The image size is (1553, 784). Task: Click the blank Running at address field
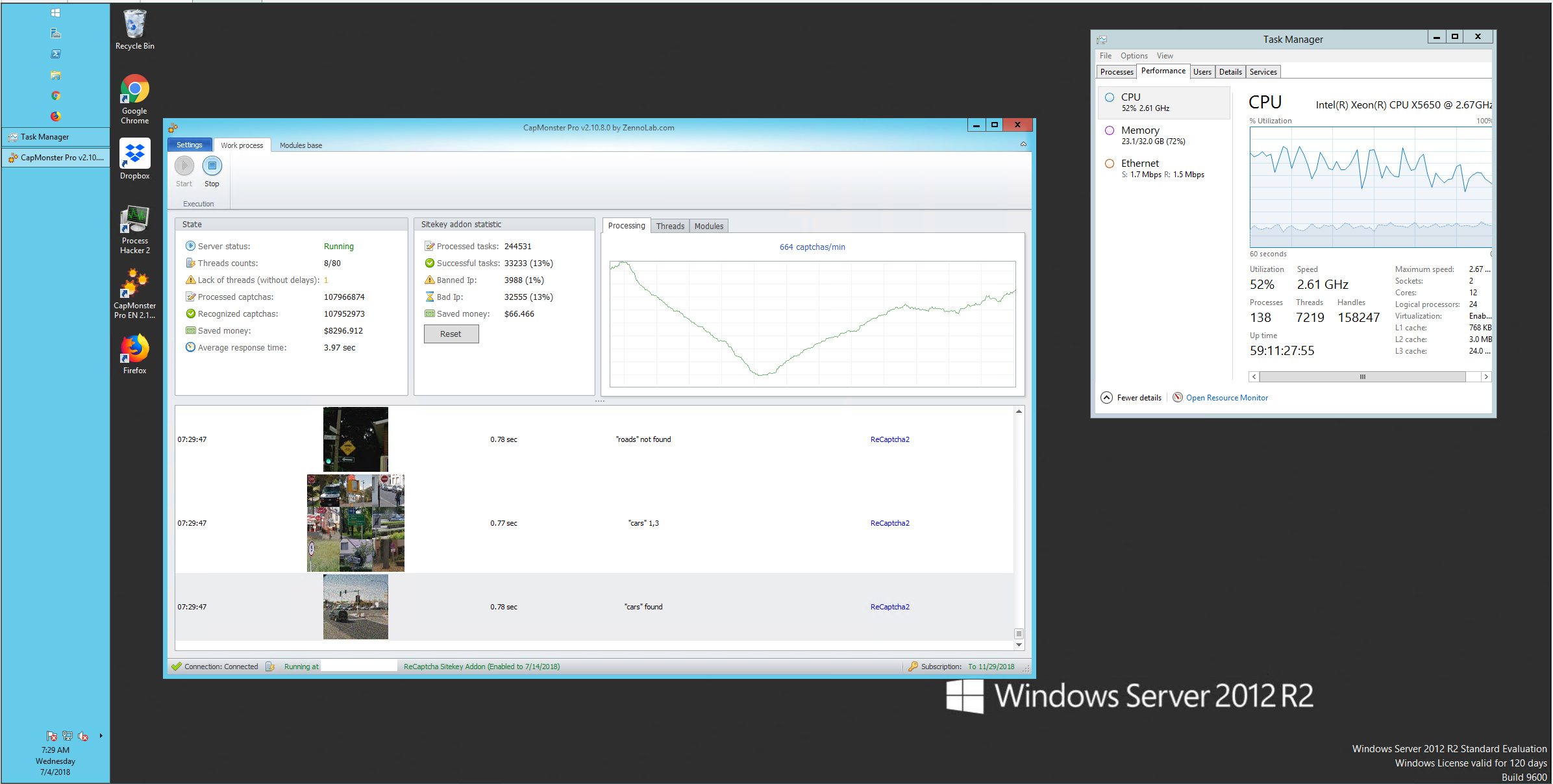tap(359, 666)
